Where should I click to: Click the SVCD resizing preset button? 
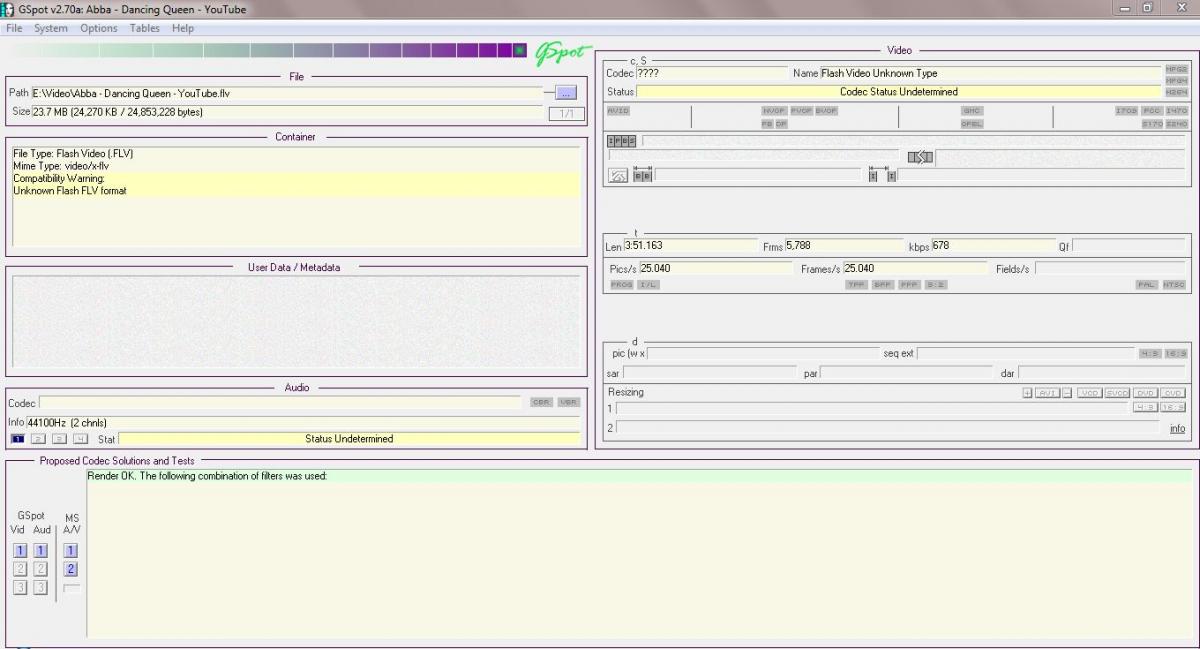pos(1117,393)
